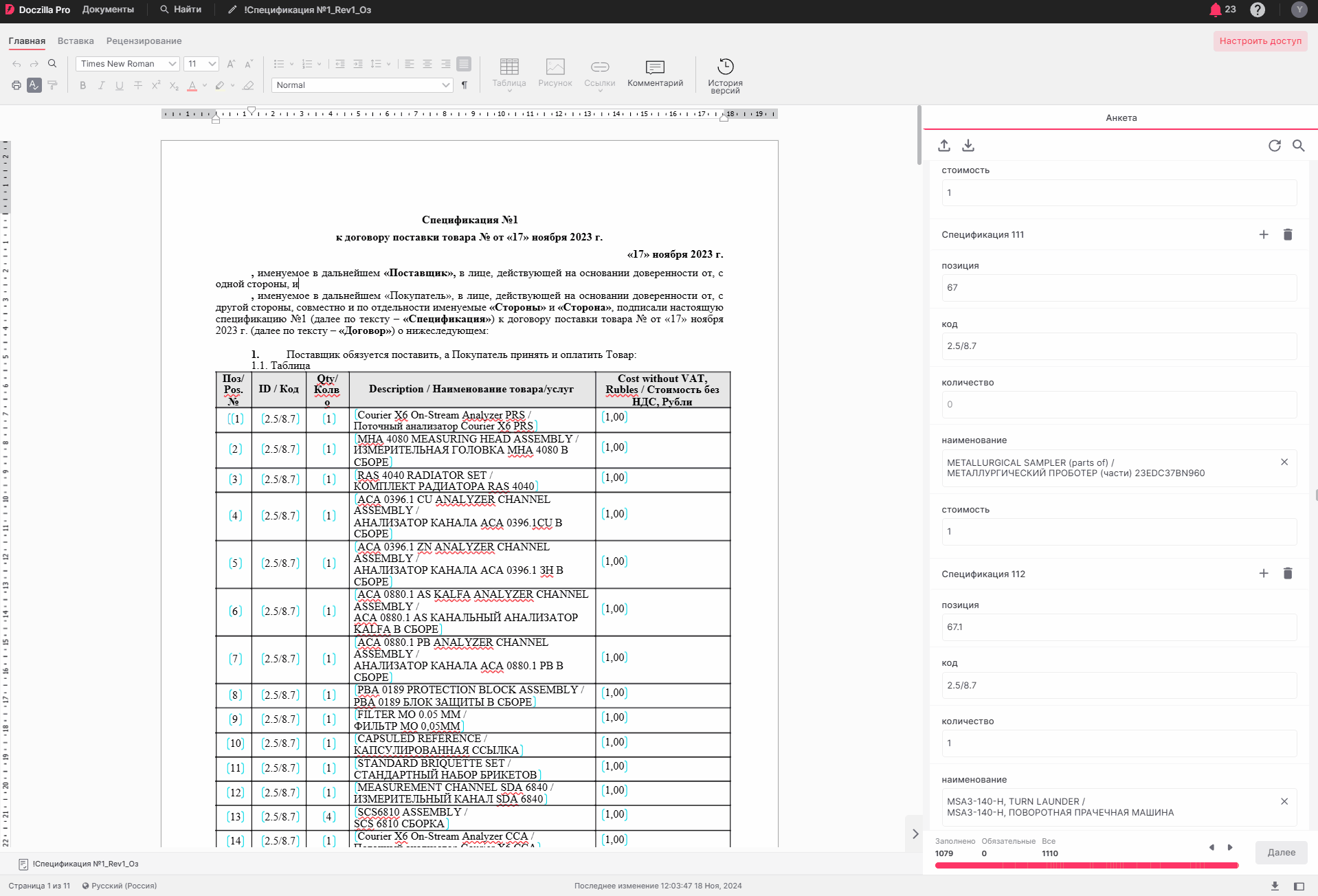Toggle justified alignment
This screenshot has width=1318, height=896.
click(x=464, y=64)
